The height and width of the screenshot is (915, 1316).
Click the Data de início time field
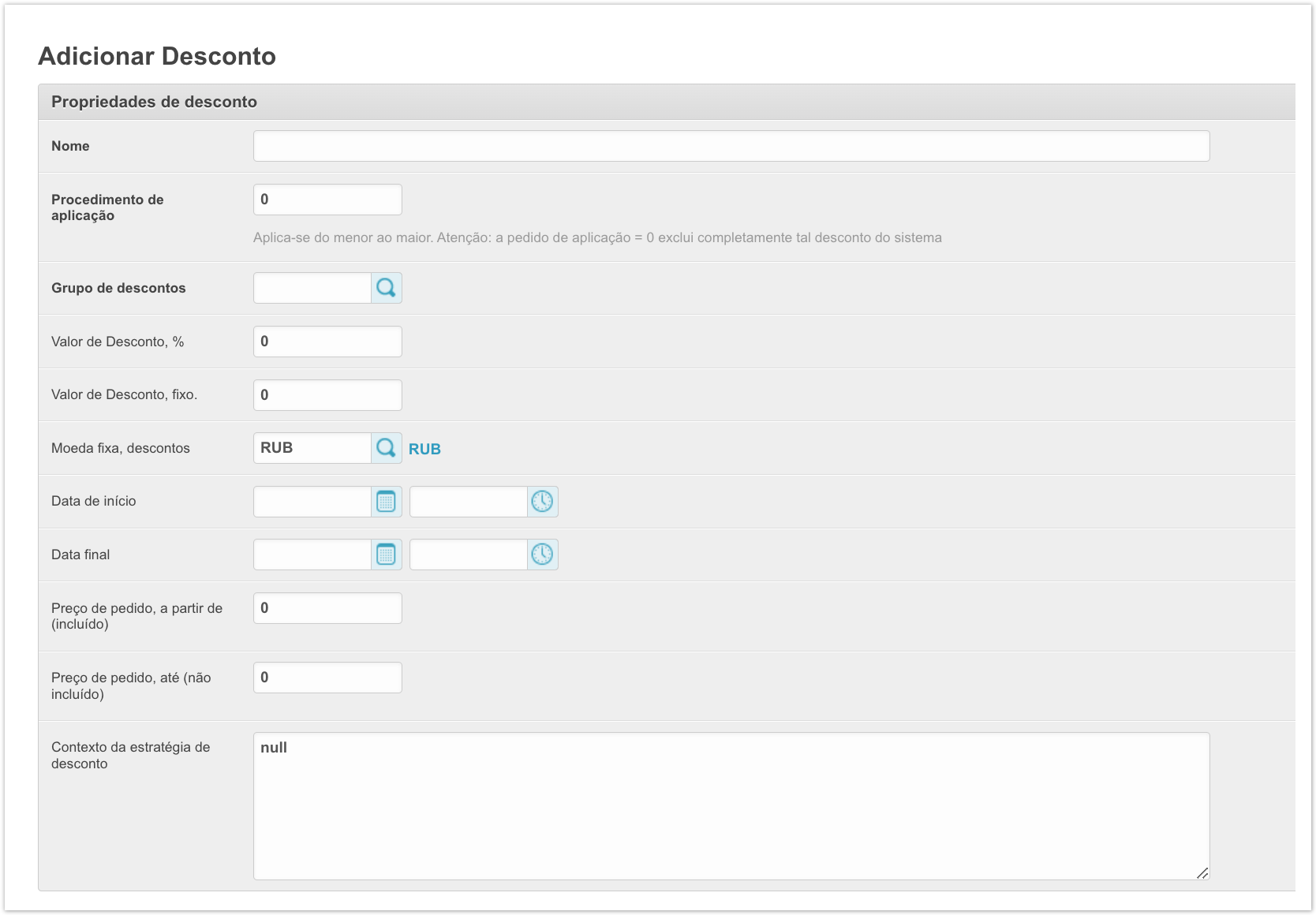[469, 502]
